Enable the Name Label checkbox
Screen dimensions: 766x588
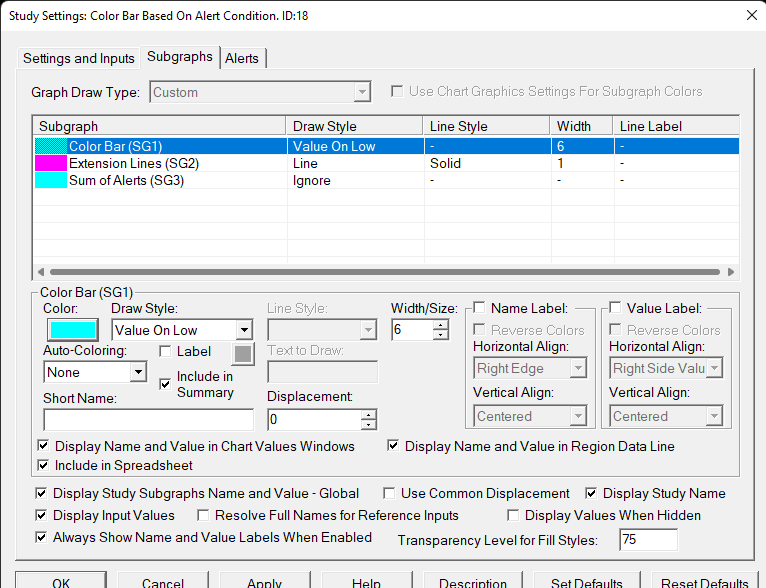(479, 308)
